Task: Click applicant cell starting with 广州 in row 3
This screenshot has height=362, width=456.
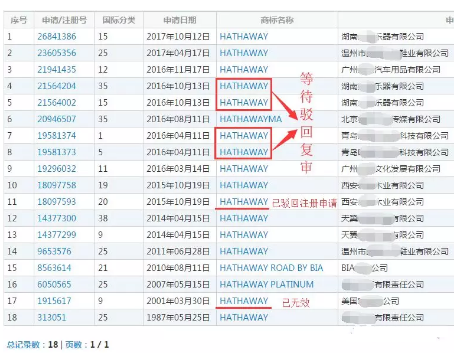Action: pos(391,69)
